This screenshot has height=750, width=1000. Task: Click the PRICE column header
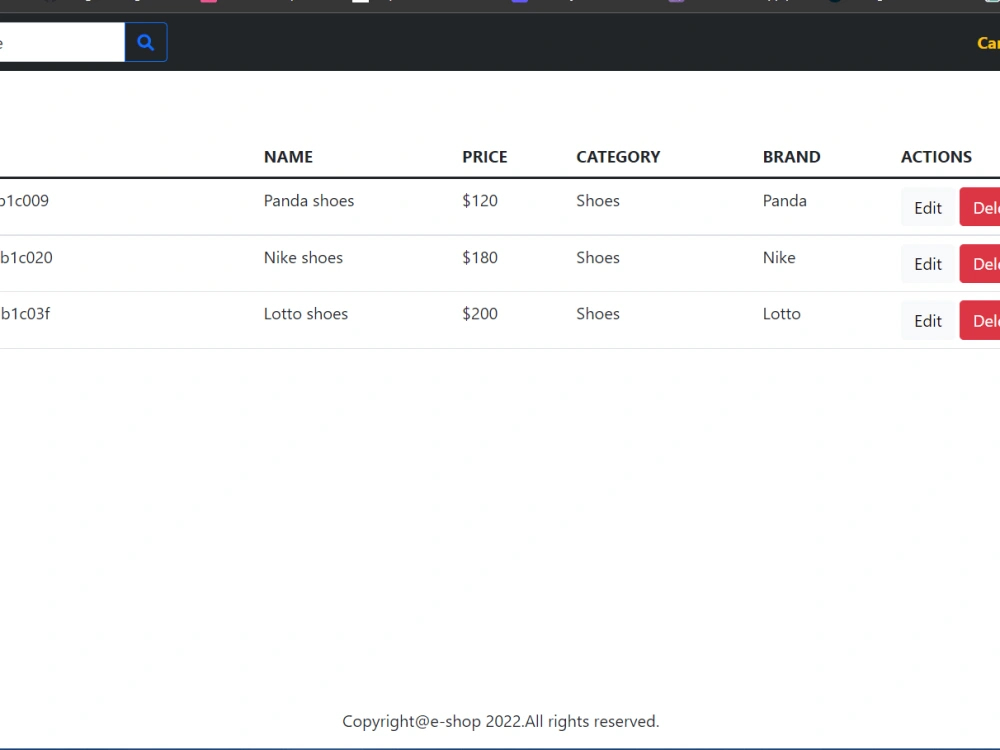485,157
